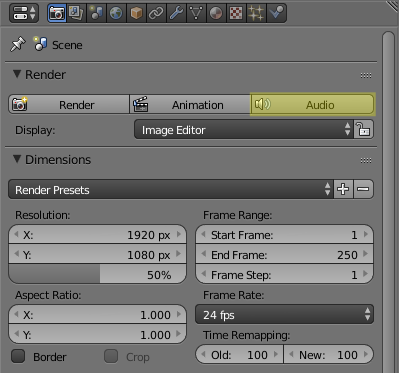Click the 50% resolution percentage slider

pos(97,275)
